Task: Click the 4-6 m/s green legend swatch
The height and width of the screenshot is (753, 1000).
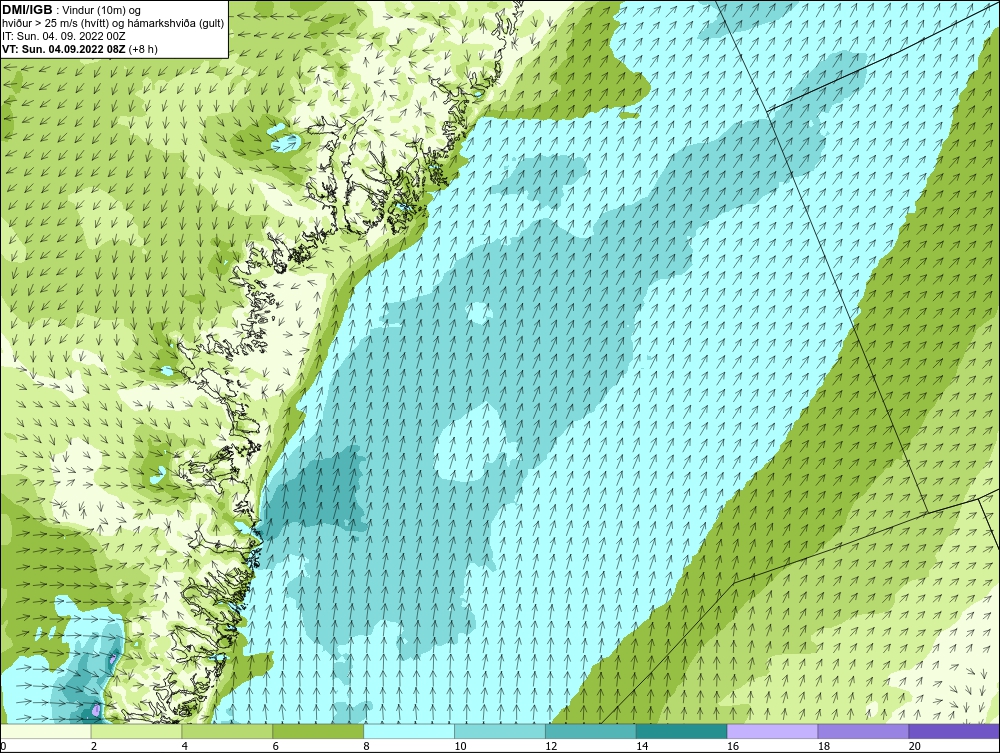Action: click(x=227, y=731)
